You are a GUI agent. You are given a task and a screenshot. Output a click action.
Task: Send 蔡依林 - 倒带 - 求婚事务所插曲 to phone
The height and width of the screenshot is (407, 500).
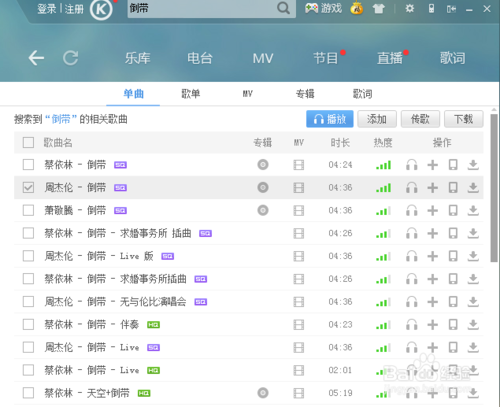point(453,279)
